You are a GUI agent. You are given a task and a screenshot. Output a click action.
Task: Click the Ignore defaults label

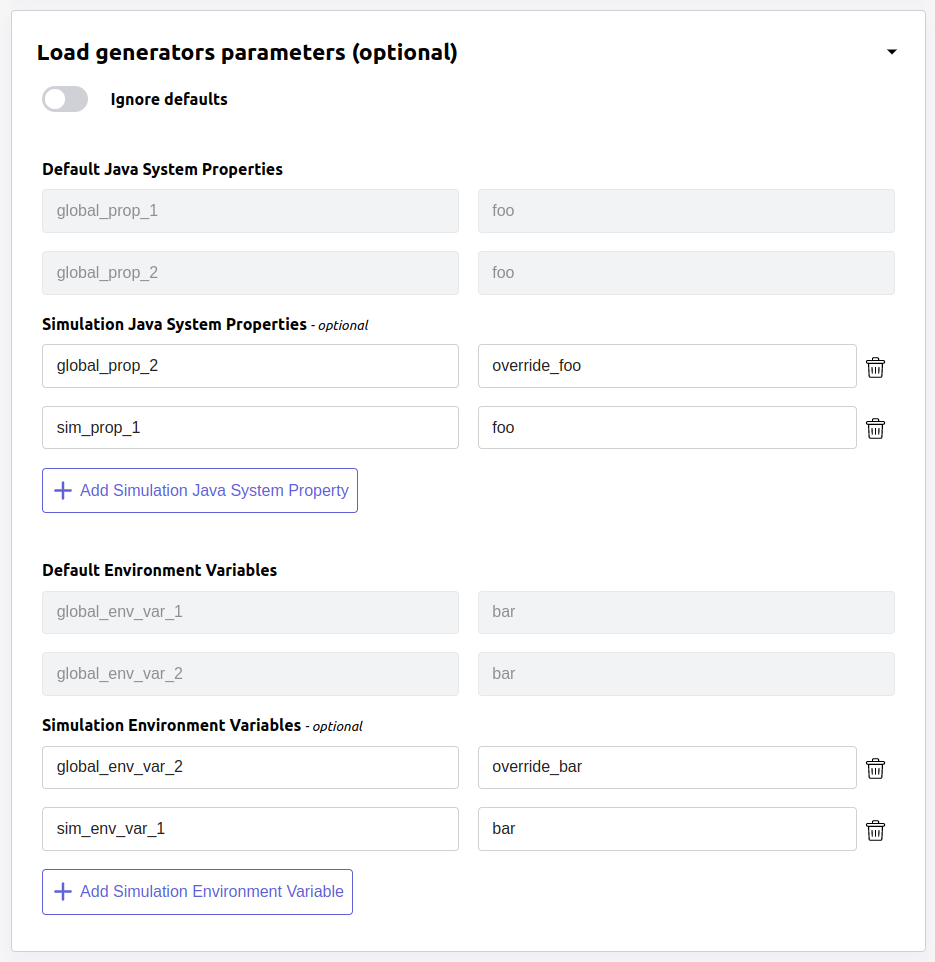(x=169, y=99)
